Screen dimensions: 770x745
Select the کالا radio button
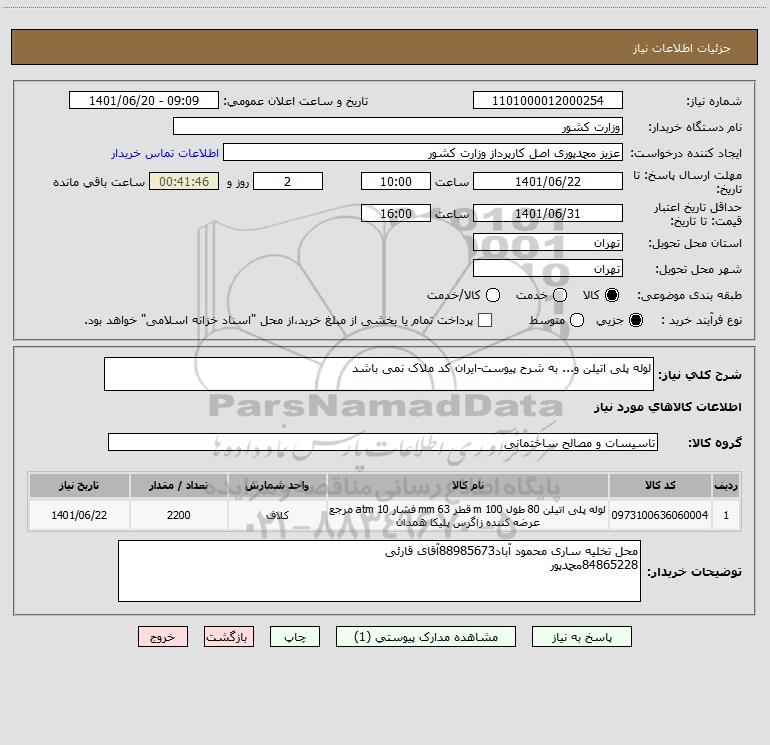(612, 295)
